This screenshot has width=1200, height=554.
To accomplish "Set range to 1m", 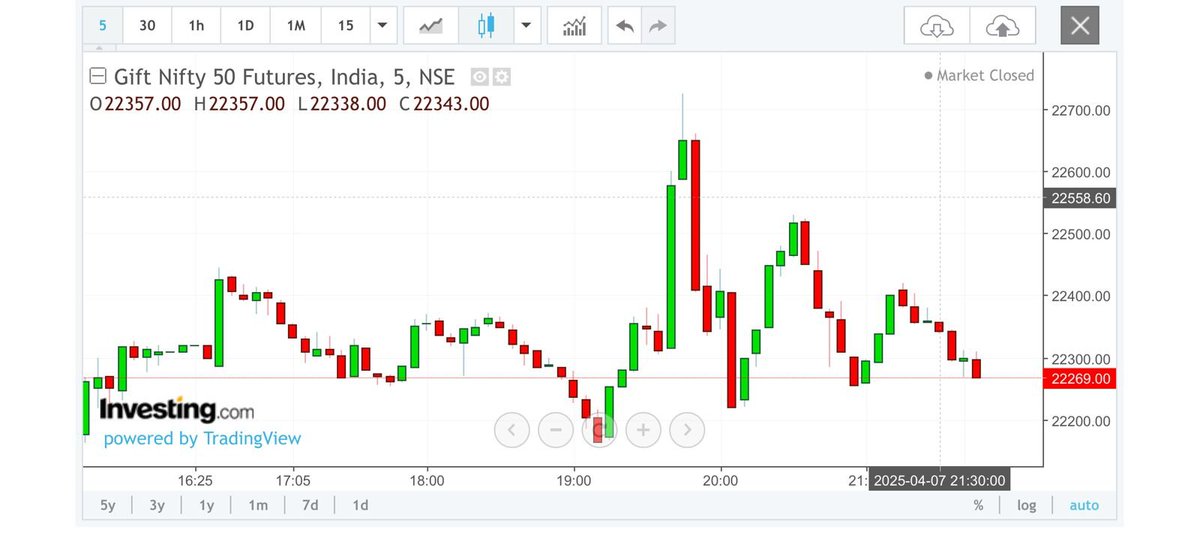I will pos(258,505).
